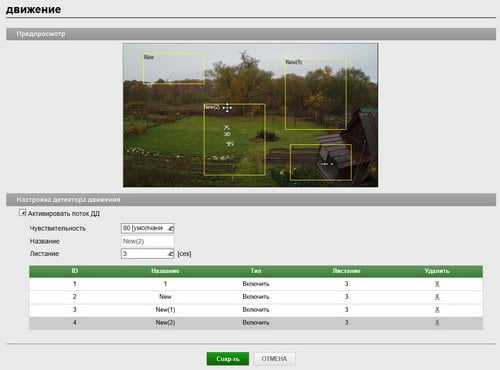The height and width of the screenshot is (370, 500).
Task: Delete motion zone with ID 1
Action: (437, 284)
